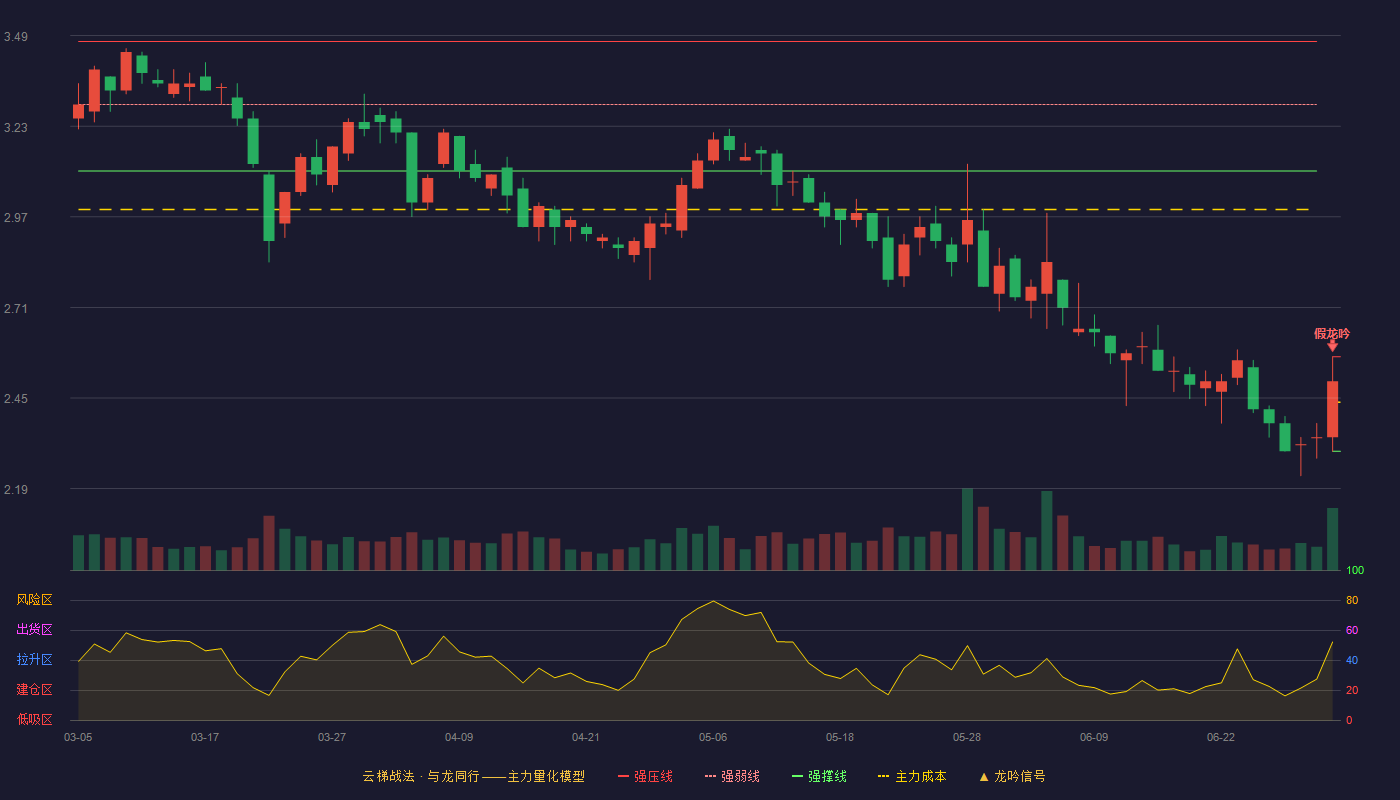The width and height of the screenshot is (1400, 800).
Task: Toggle the 主力成本 legend item
Action: pyautogui.click(x=912, y=776)
